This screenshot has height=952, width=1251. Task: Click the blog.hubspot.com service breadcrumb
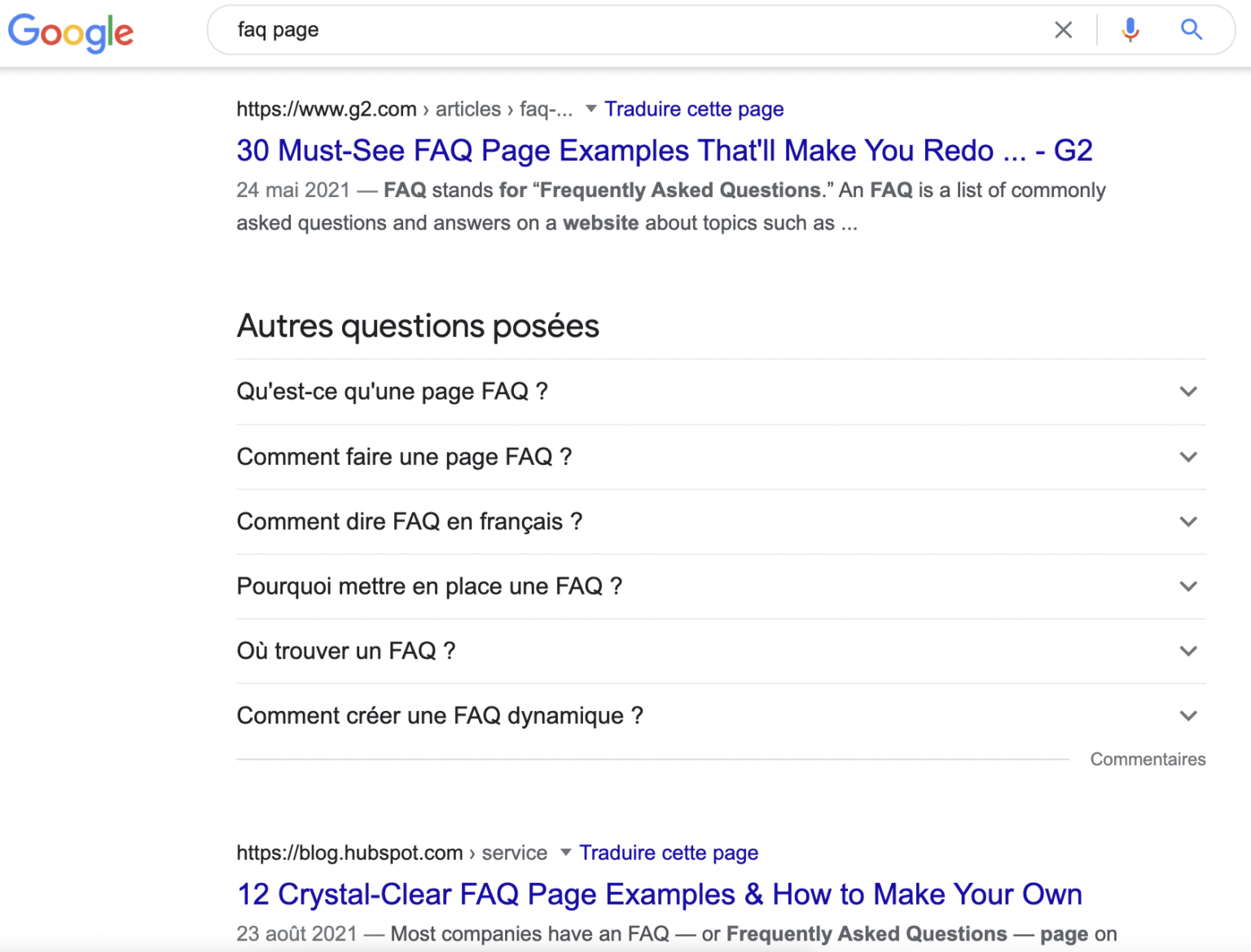click(x=514, y=853)
